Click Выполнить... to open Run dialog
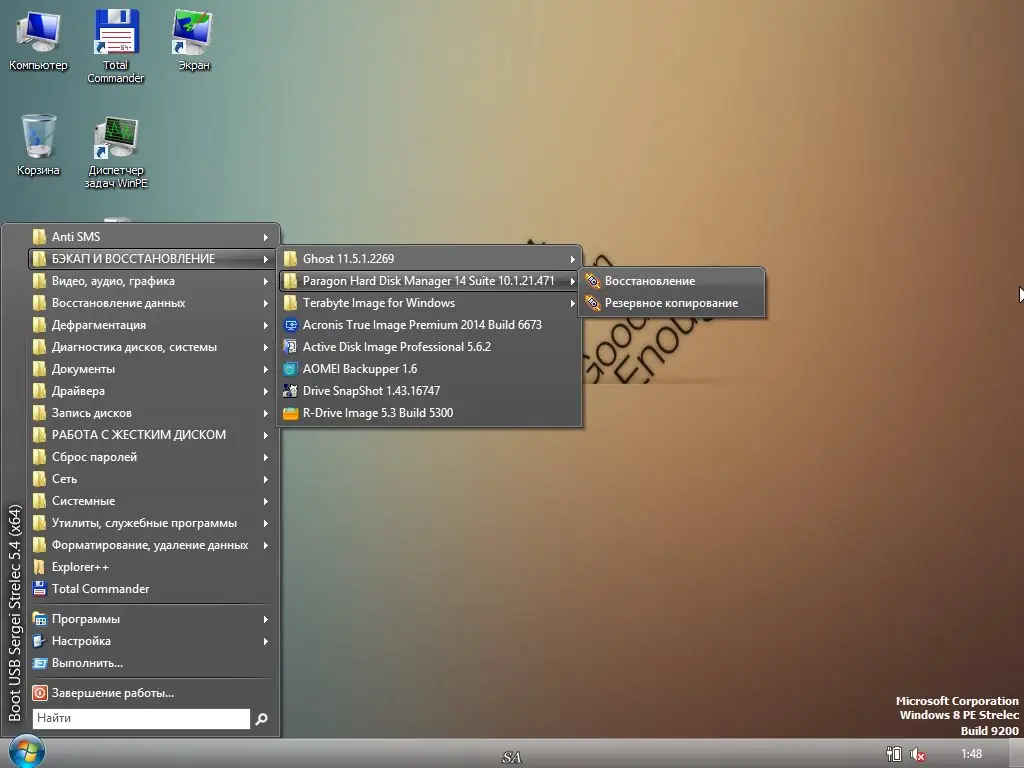 click(152, 663)
